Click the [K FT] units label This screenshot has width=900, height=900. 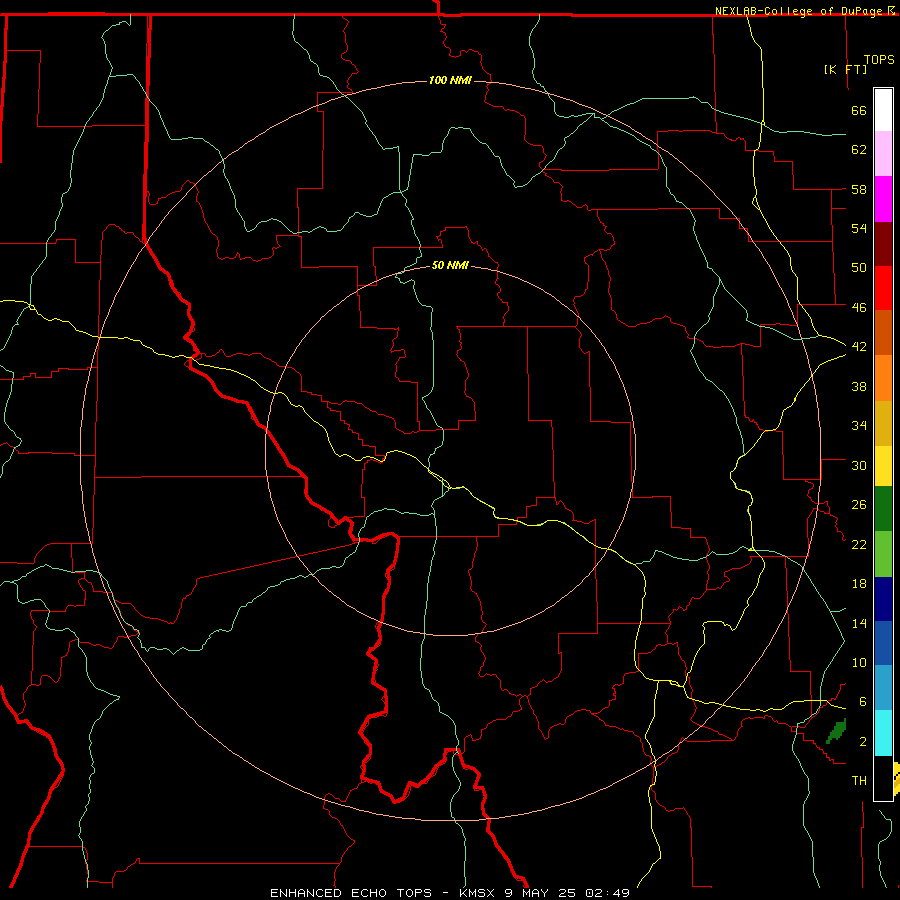[845, 69]
